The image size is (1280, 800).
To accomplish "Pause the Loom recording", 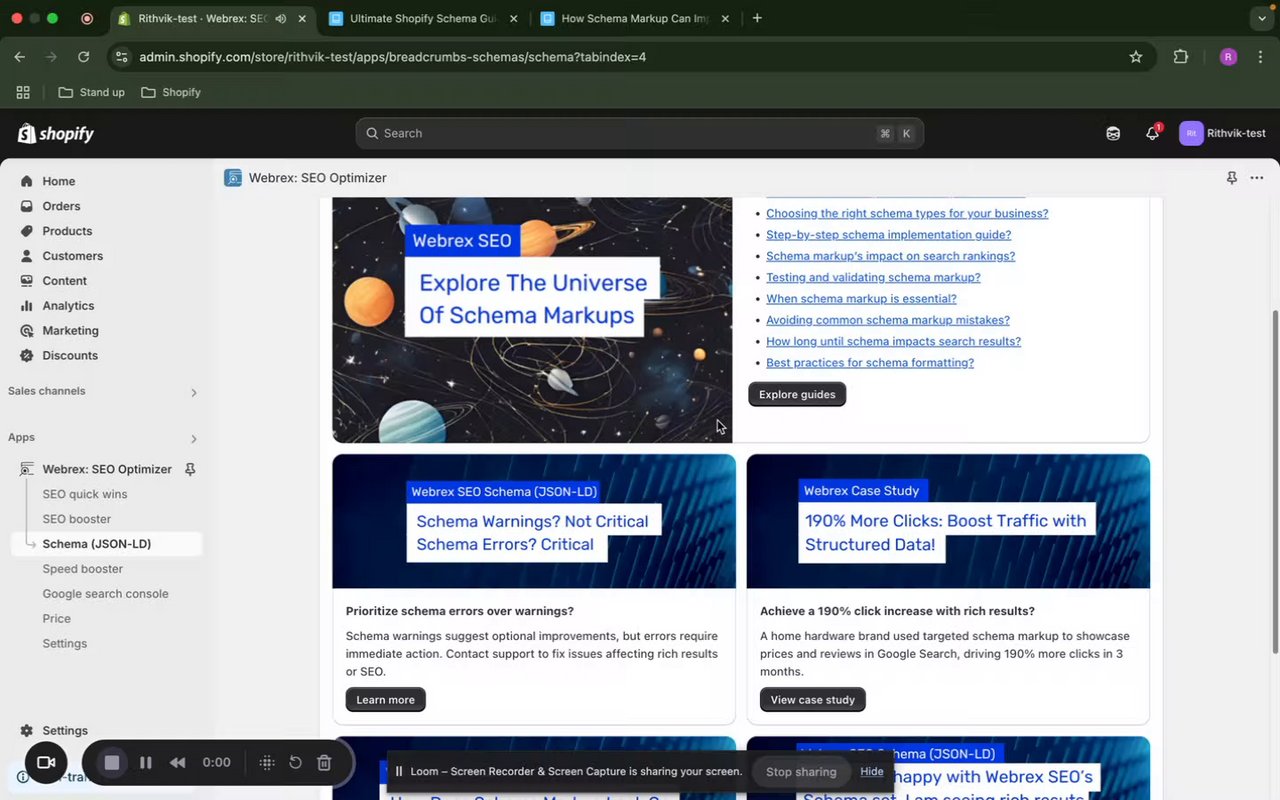I will [x=146, y=763].
